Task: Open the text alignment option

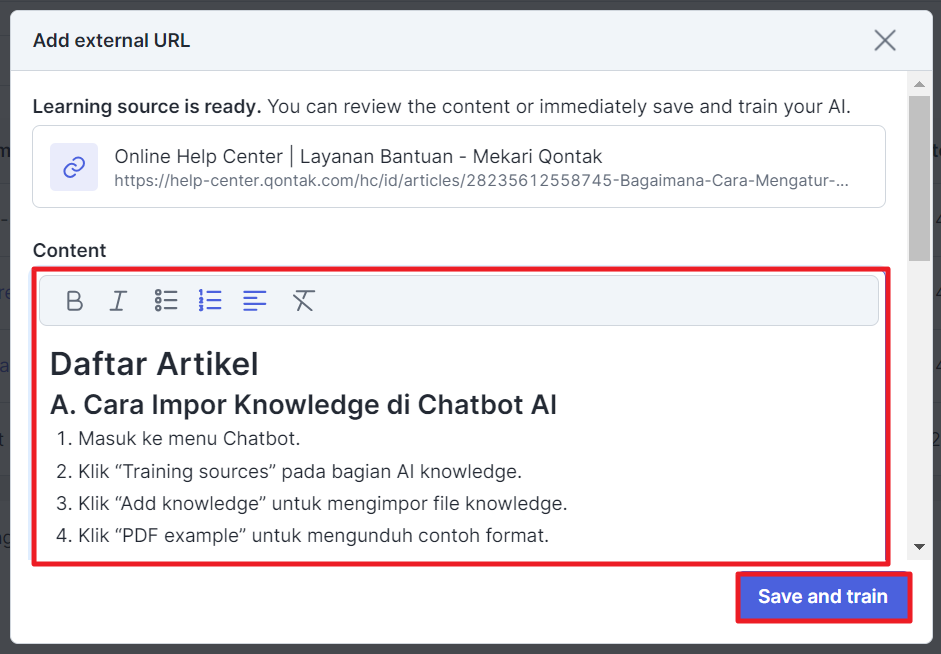Action: [255, 300]
